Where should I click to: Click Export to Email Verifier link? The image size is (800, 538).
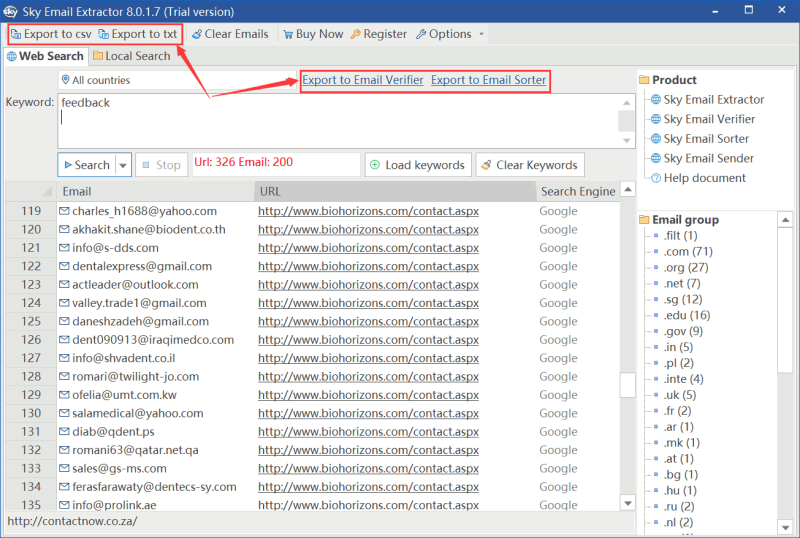363,80
